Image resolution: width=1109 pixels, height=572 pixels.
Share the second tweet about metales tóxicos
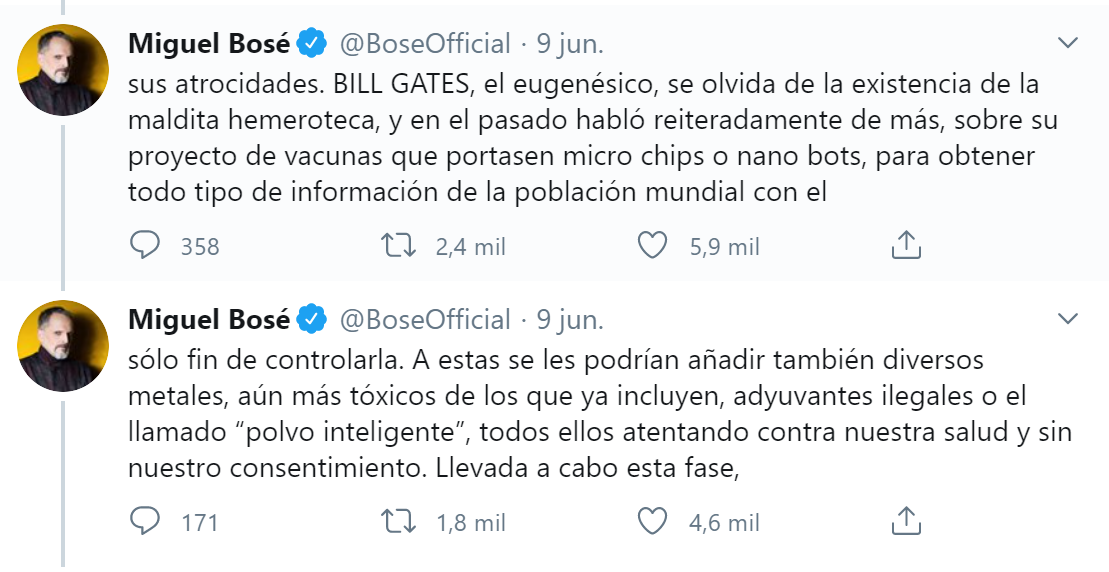click(x=905, y=521)
